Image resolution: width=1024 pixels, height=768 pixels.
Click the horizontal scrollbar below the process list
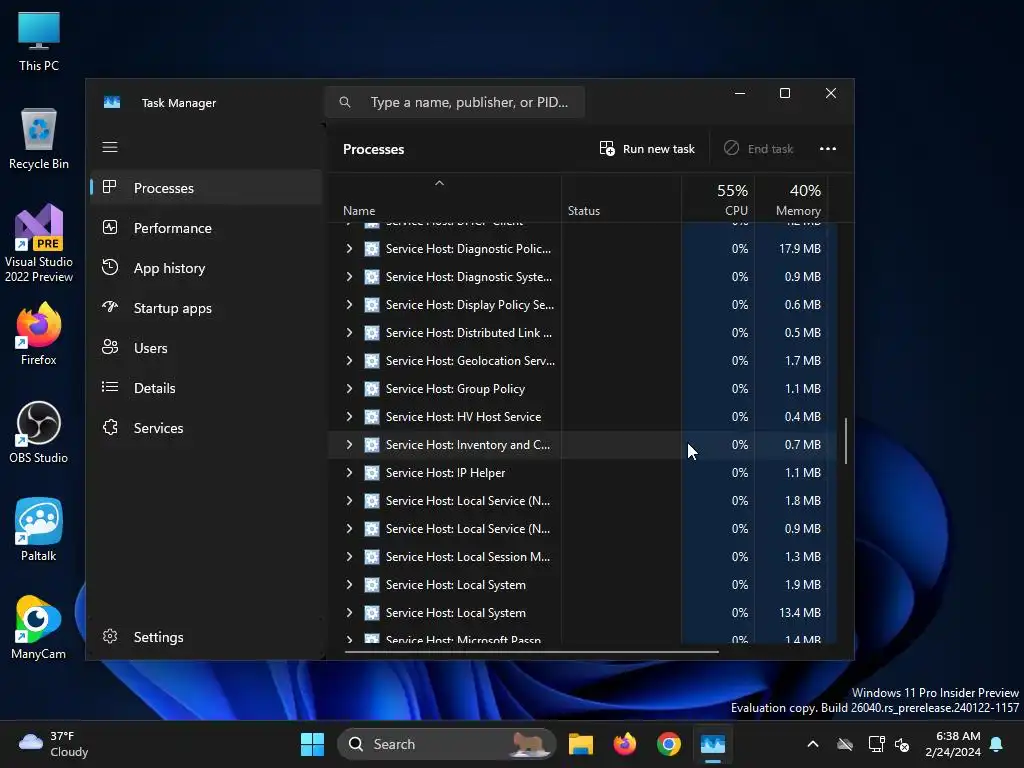click(532, 651)
